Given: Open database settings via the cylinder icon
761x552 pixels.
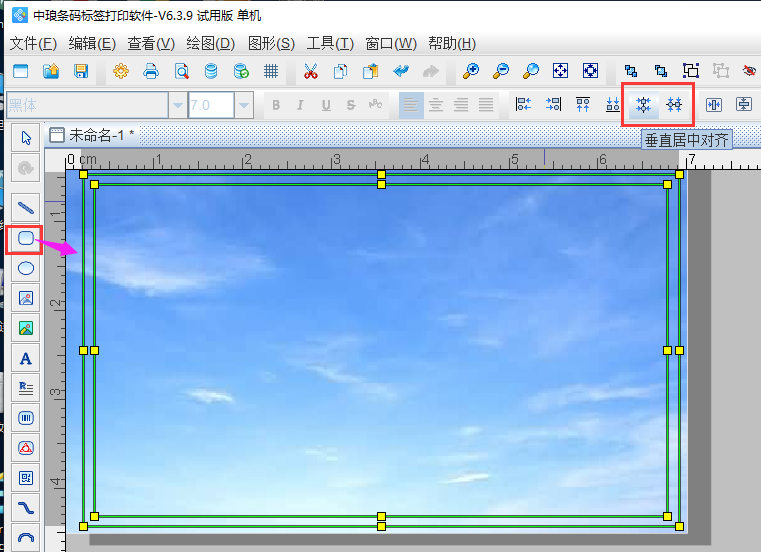Looking at the screenshot, I should [211, 71].
